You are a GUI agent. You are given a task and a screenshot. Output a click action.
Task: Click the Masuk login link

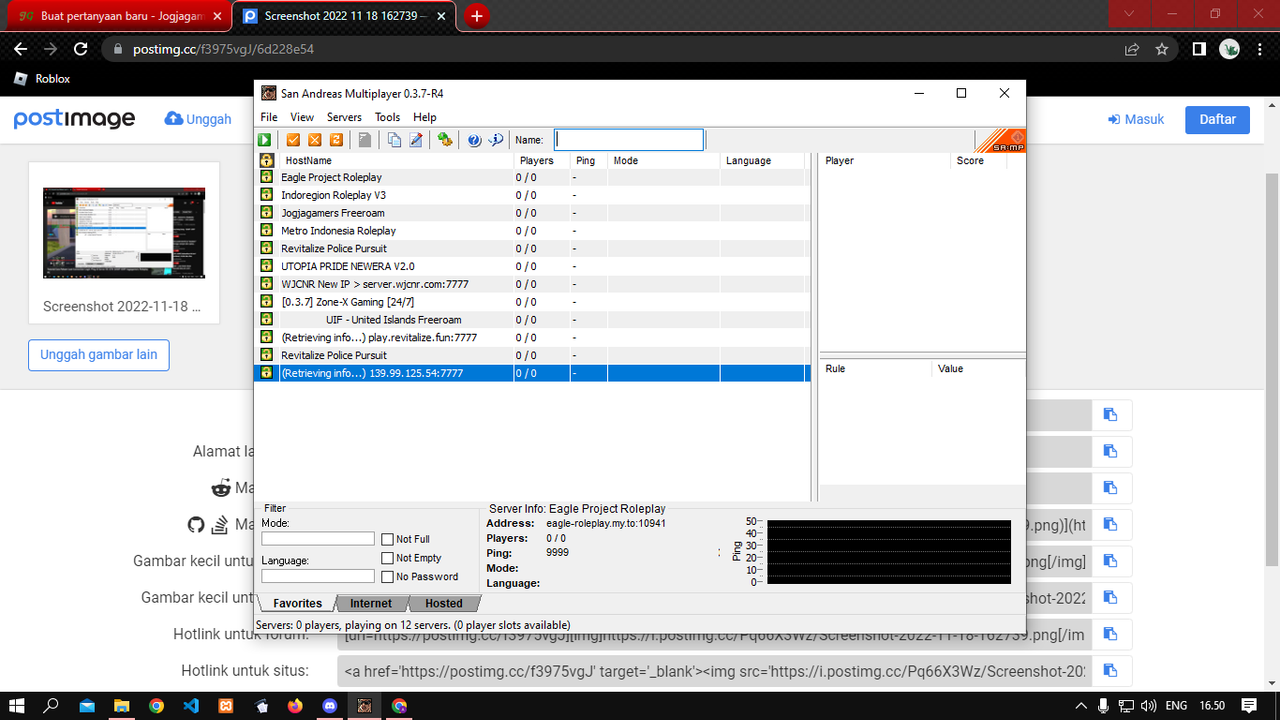click(x=1136, y=119)
